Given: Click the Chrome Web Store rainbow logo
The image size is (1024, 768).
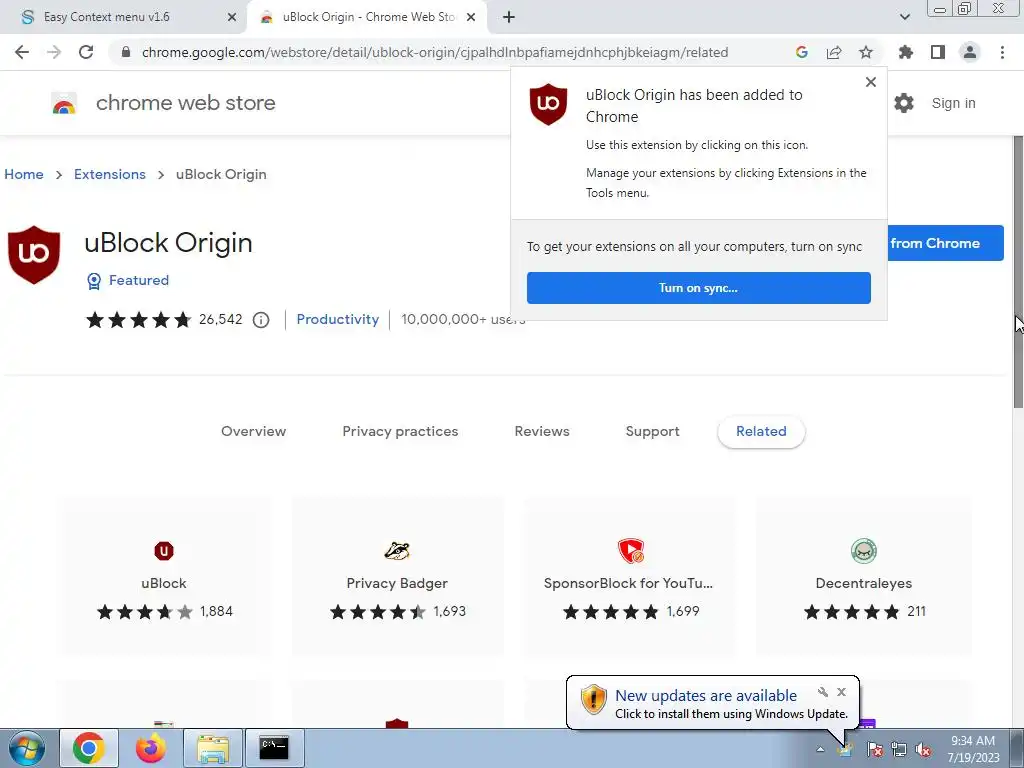Looking at the screenshot, I should pos(64,104).
